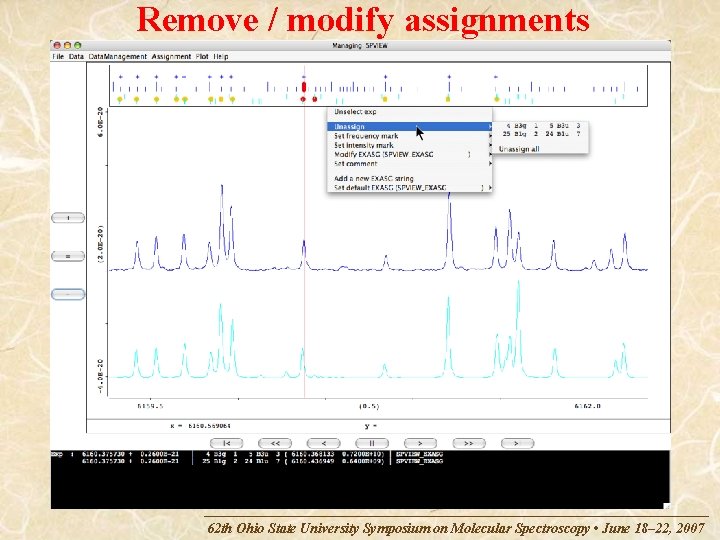This screenshot has height=540, width=720.
Task: Choose 'Unselect exp' in context menu
Action: tap(355, 112)
